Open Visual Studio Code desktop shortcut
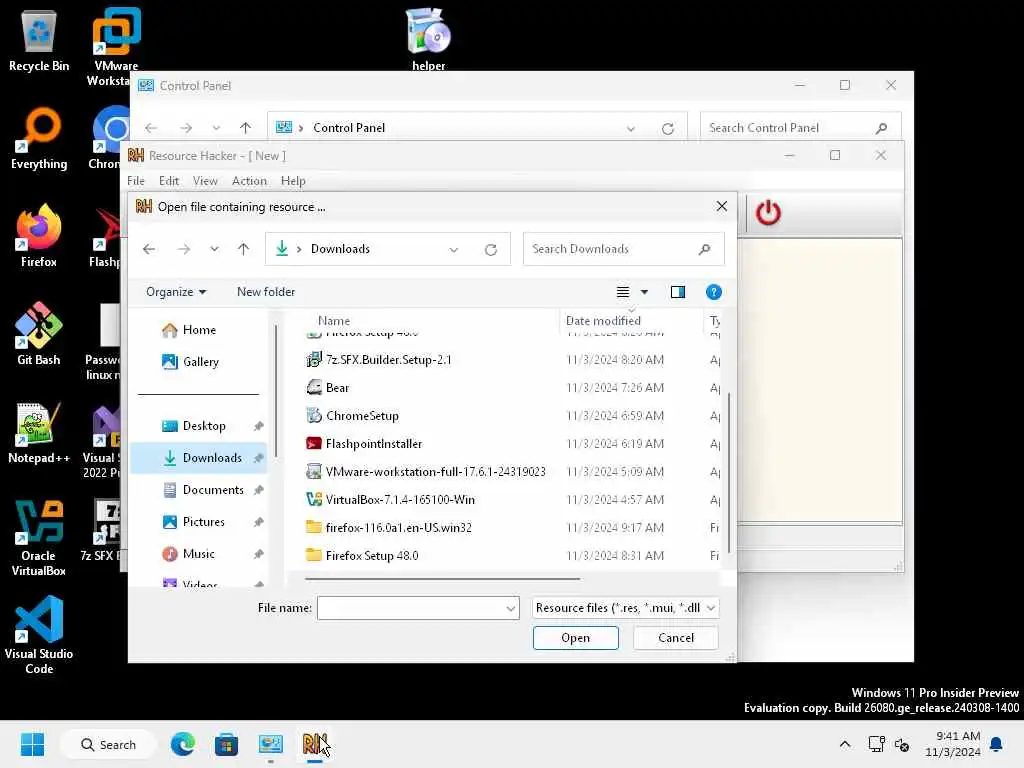This screenshot has height=768, width=1024. coord(39,635)
